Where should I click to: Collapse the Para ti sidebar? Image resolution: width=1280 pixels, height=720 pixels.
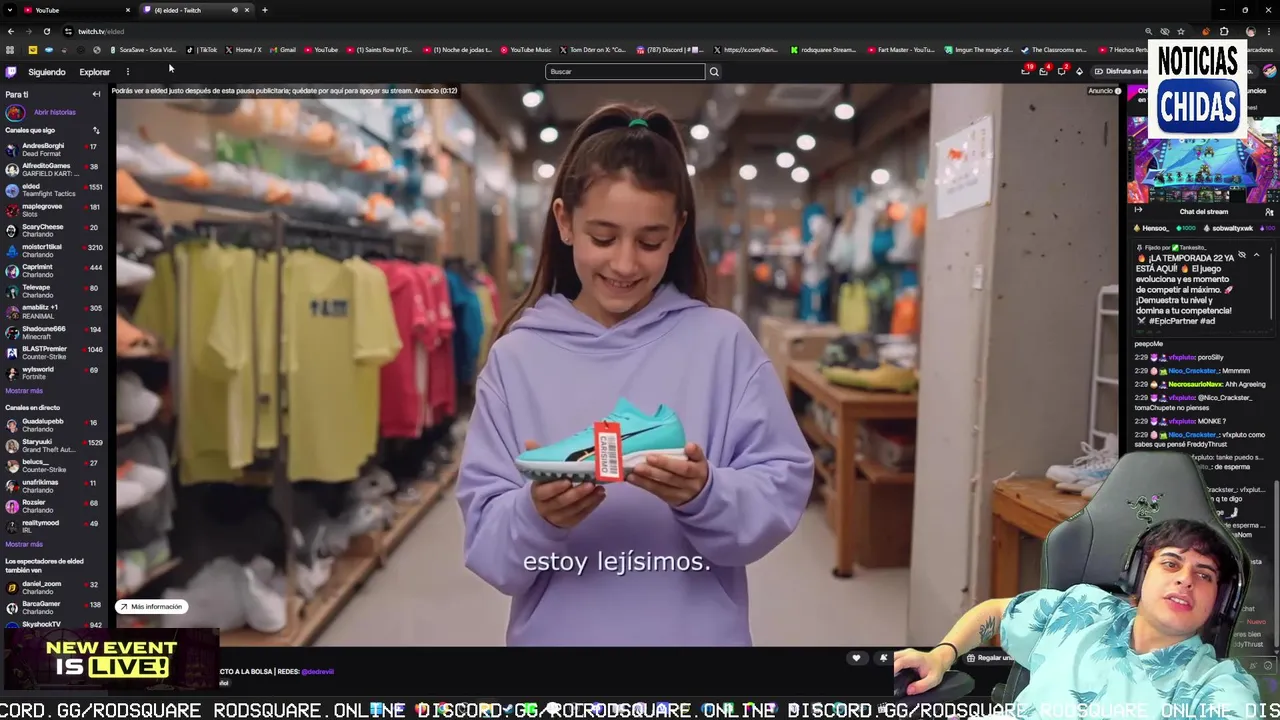(x=96, y=94)
